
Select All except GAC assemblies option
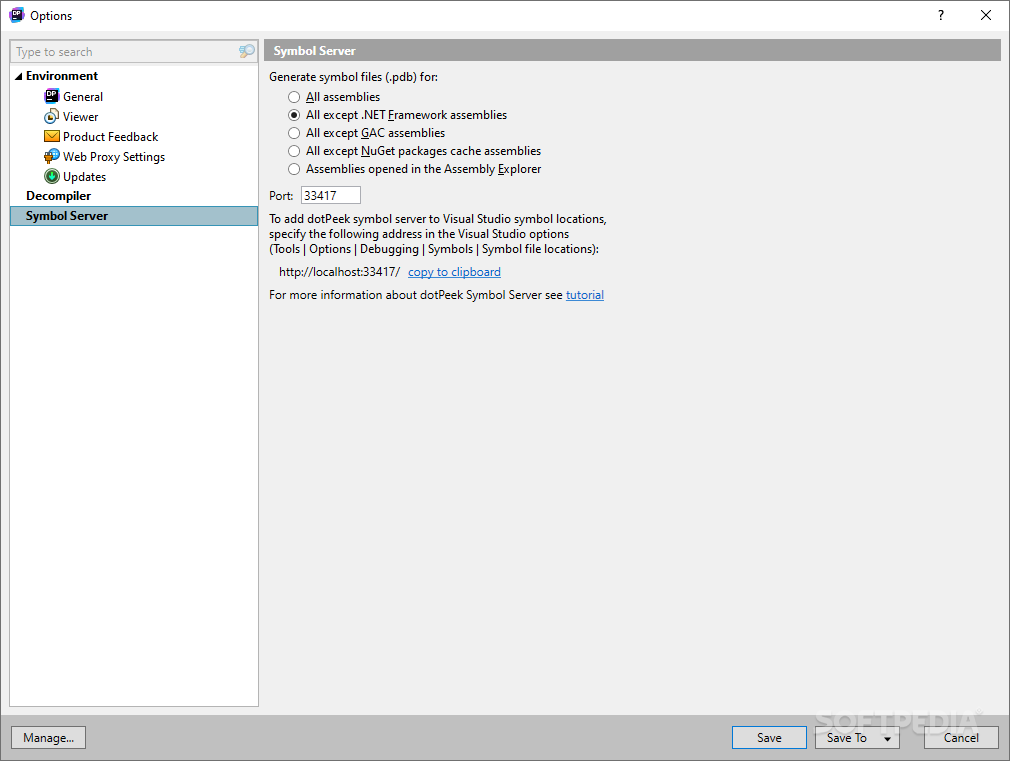pyautogui.click(x=294, y=133)
